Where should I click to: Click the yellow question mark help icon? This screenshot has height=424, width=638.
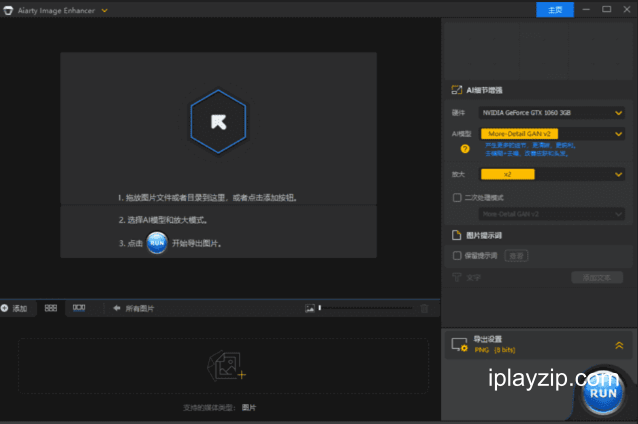click(x=465, y=149)
